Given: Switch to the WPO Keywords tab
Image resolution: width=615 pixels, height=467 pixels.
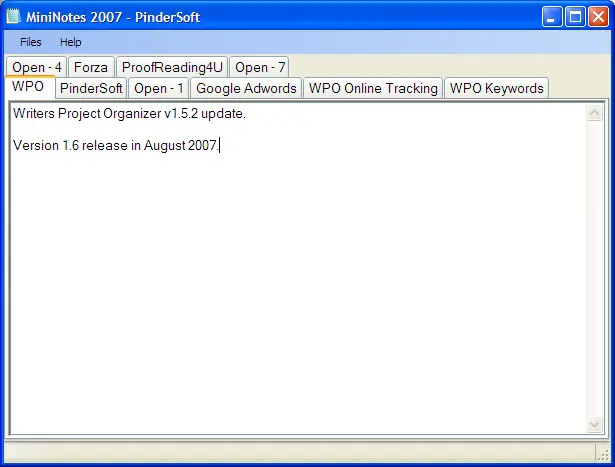Looking at the screenshot, I should coord(497,88).
